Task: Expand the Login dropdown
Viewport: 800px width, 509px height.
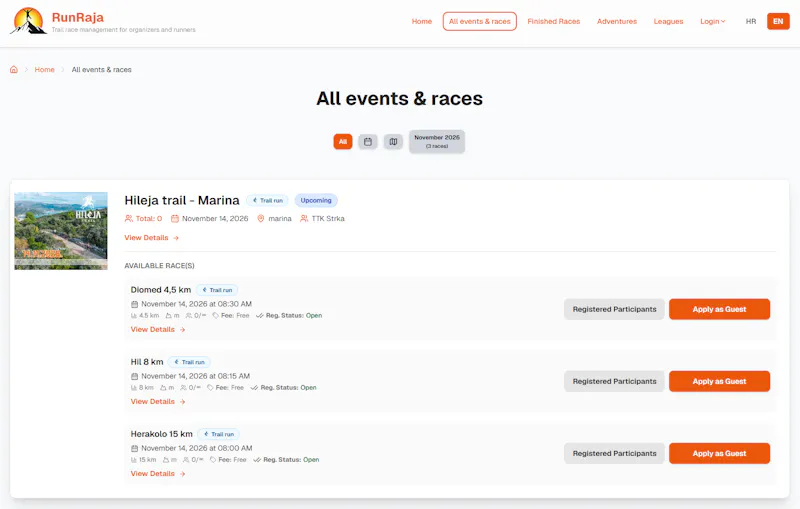Action: click(712, 21)
